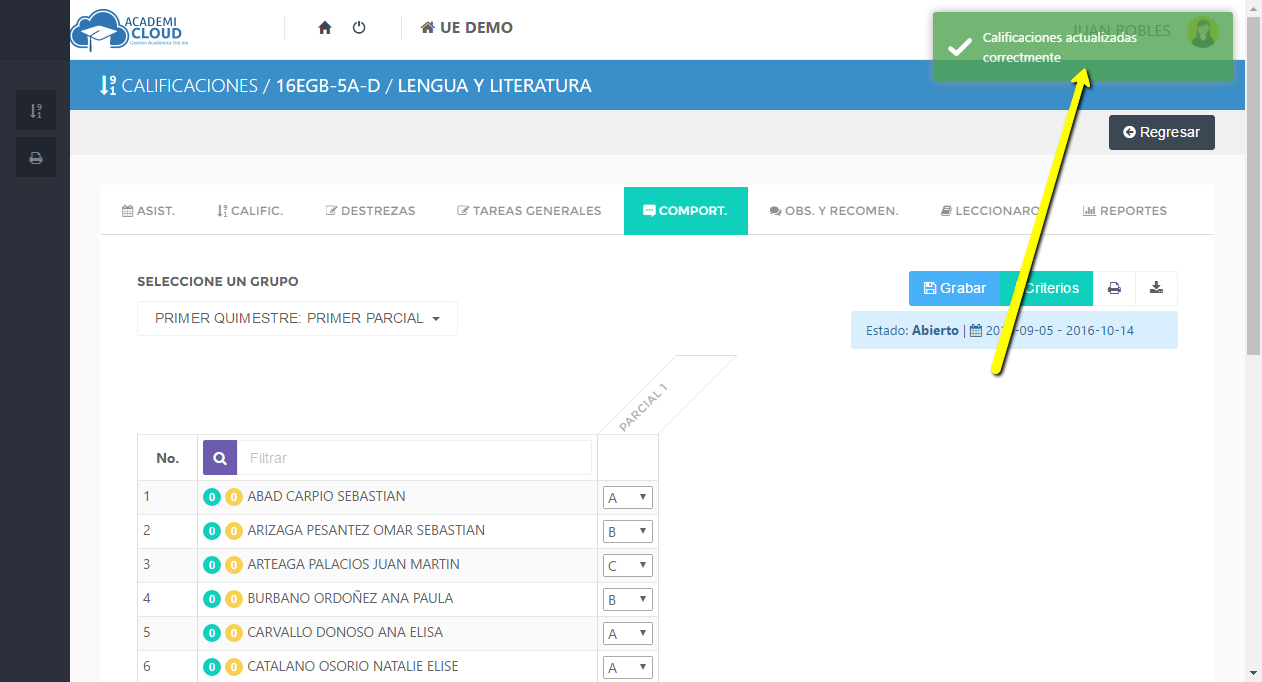Click yellow badge for Arteaga Palacios
This screenshot has height=682, width=1262.
[x=233, y=565]
